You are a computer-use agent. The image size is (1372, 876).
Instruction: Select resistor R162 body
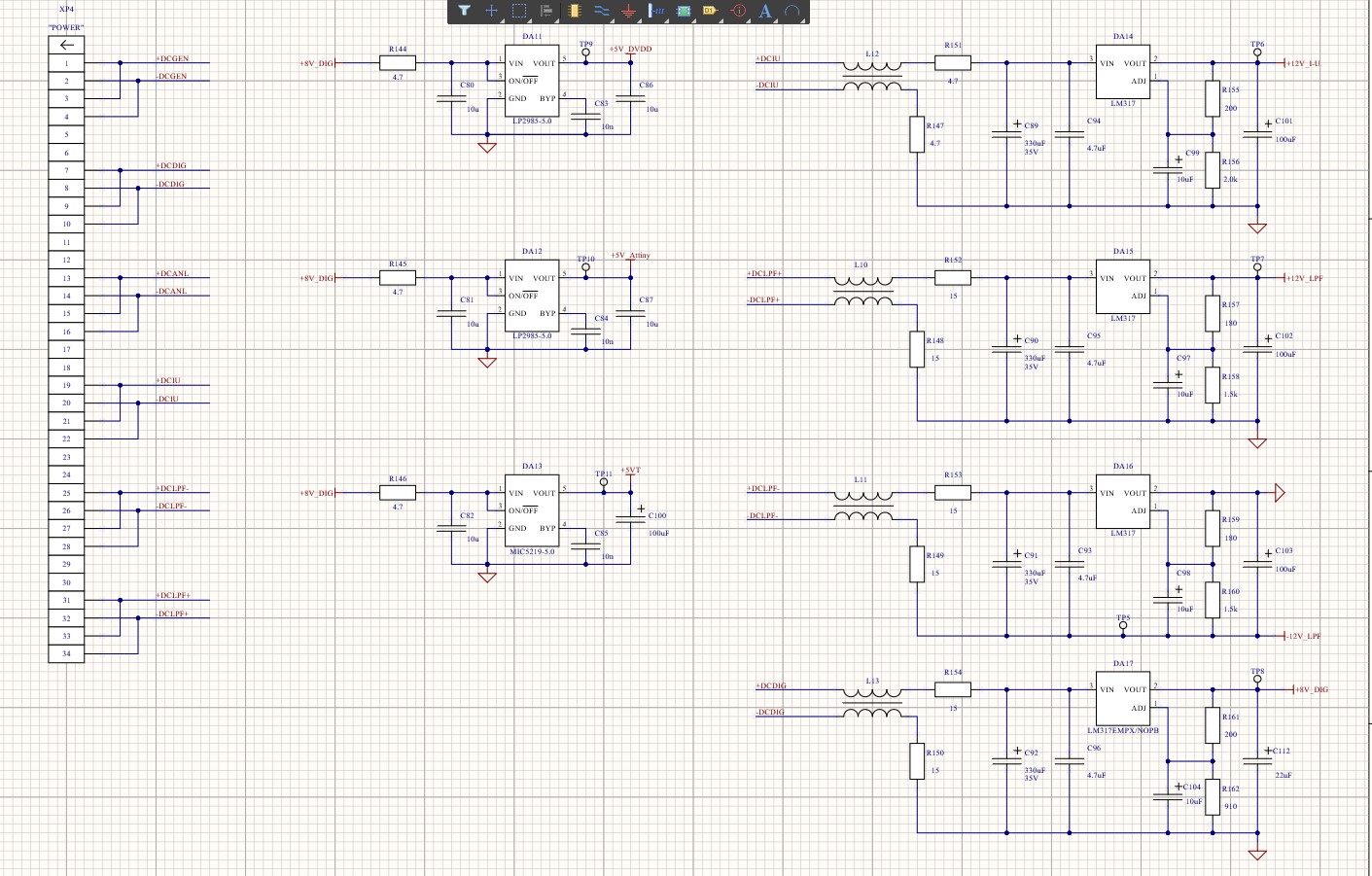(1213, 797)
